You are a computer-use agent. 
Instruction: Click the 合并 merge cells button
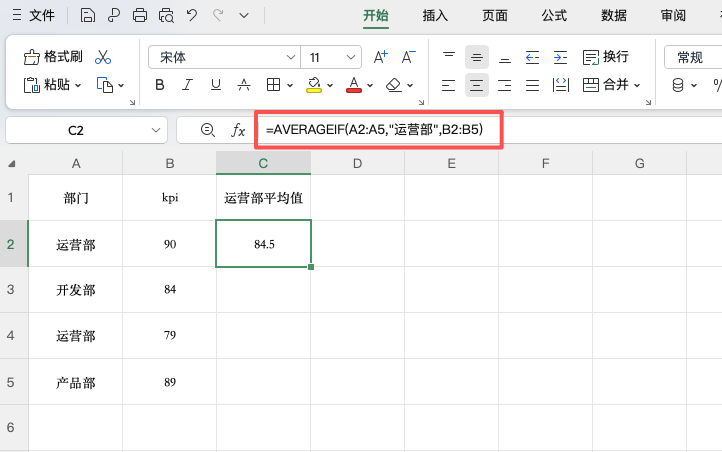(x=606, y=85)
